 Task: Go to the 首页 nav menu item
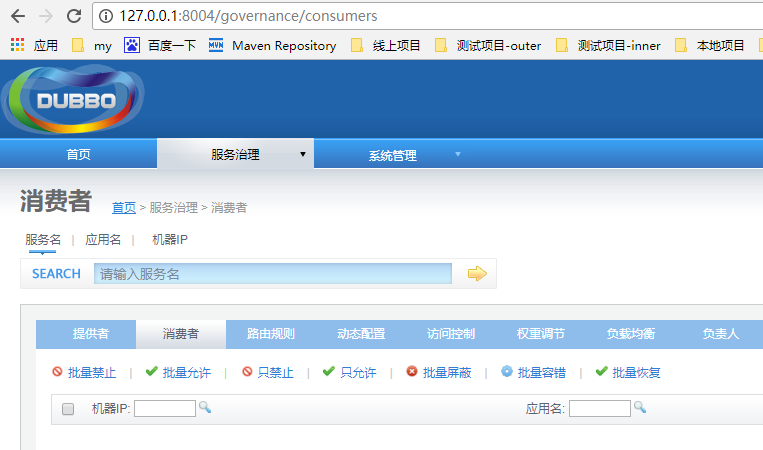[78, 154]
